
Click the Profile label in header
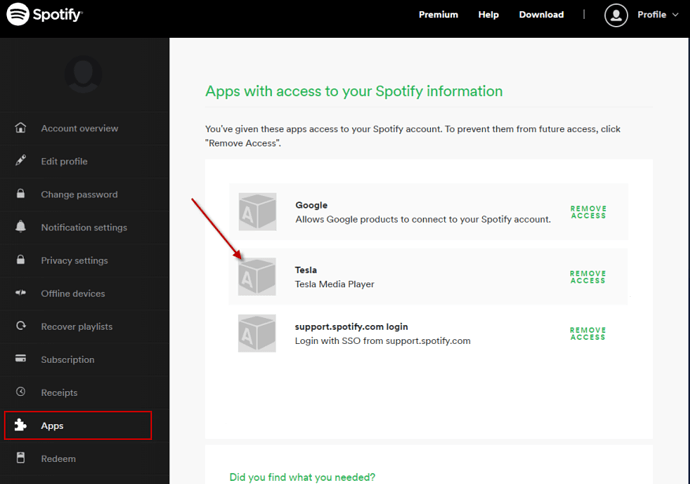click(652, 15)
